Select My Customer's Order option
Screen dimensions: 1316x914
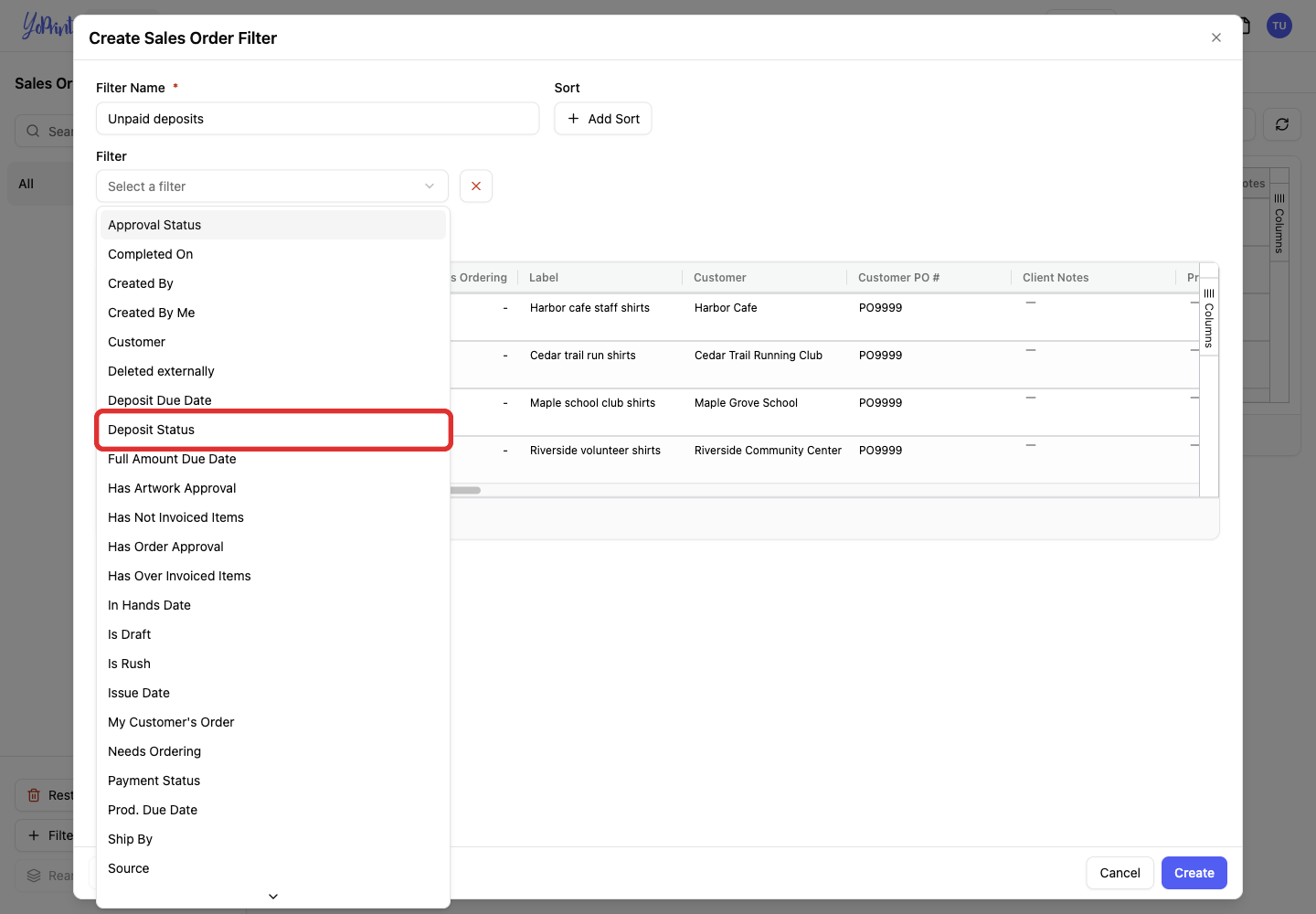coord(273,722)
